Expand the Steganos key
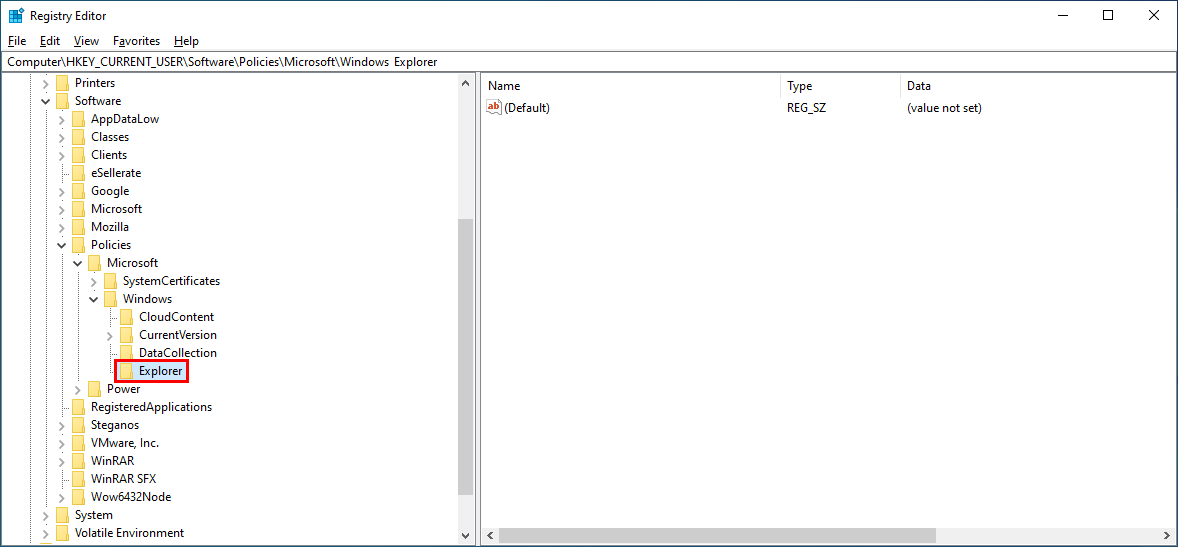1178x547 pixels. (62, 425)
